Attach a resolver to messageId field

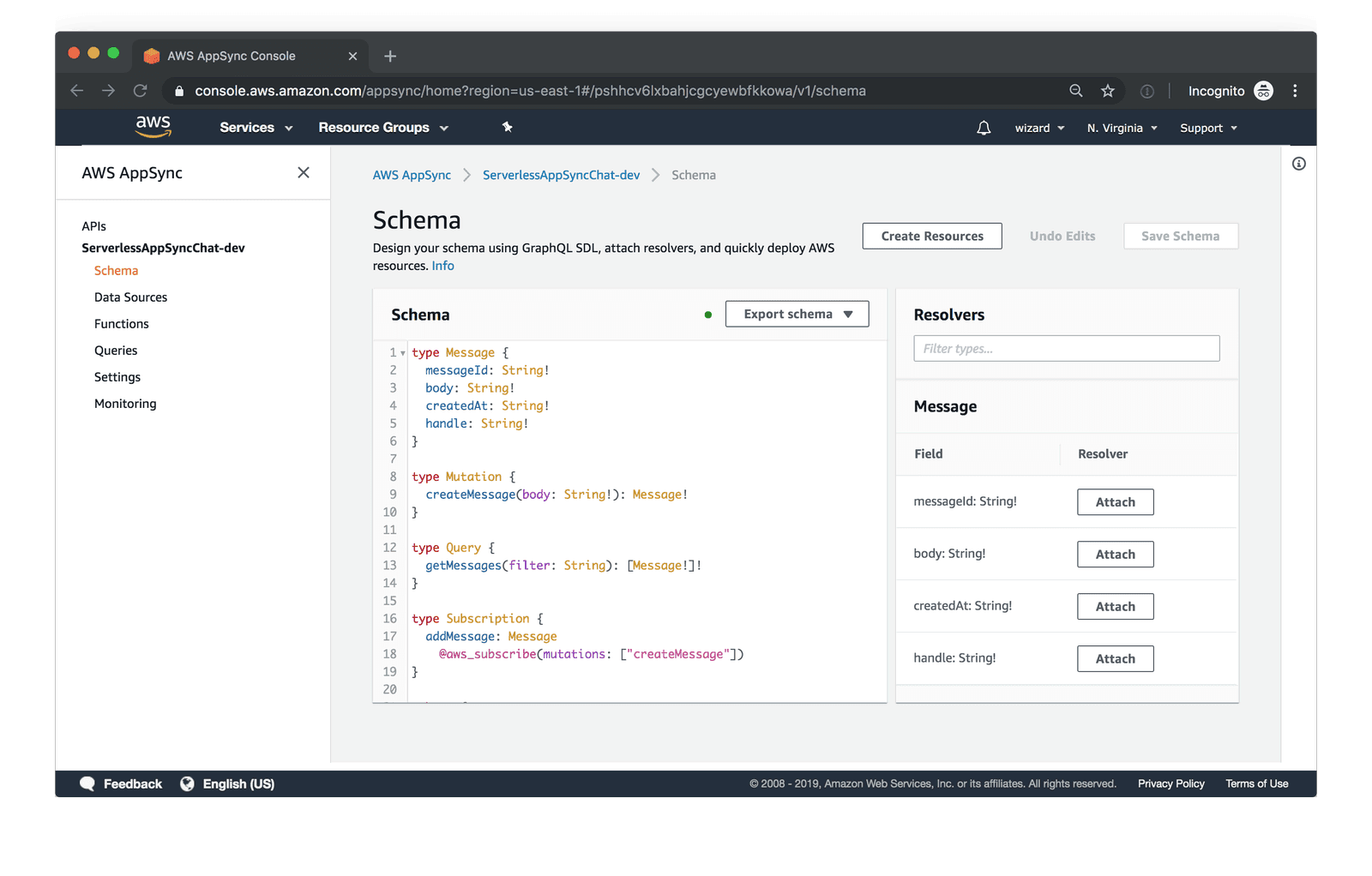[x=1115, y=502]
